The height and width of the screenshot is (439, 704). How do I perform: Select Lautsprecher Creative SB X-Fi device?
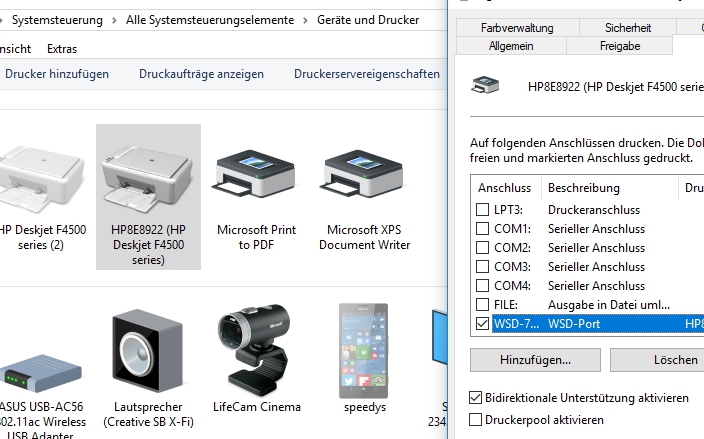click(148, 350)
